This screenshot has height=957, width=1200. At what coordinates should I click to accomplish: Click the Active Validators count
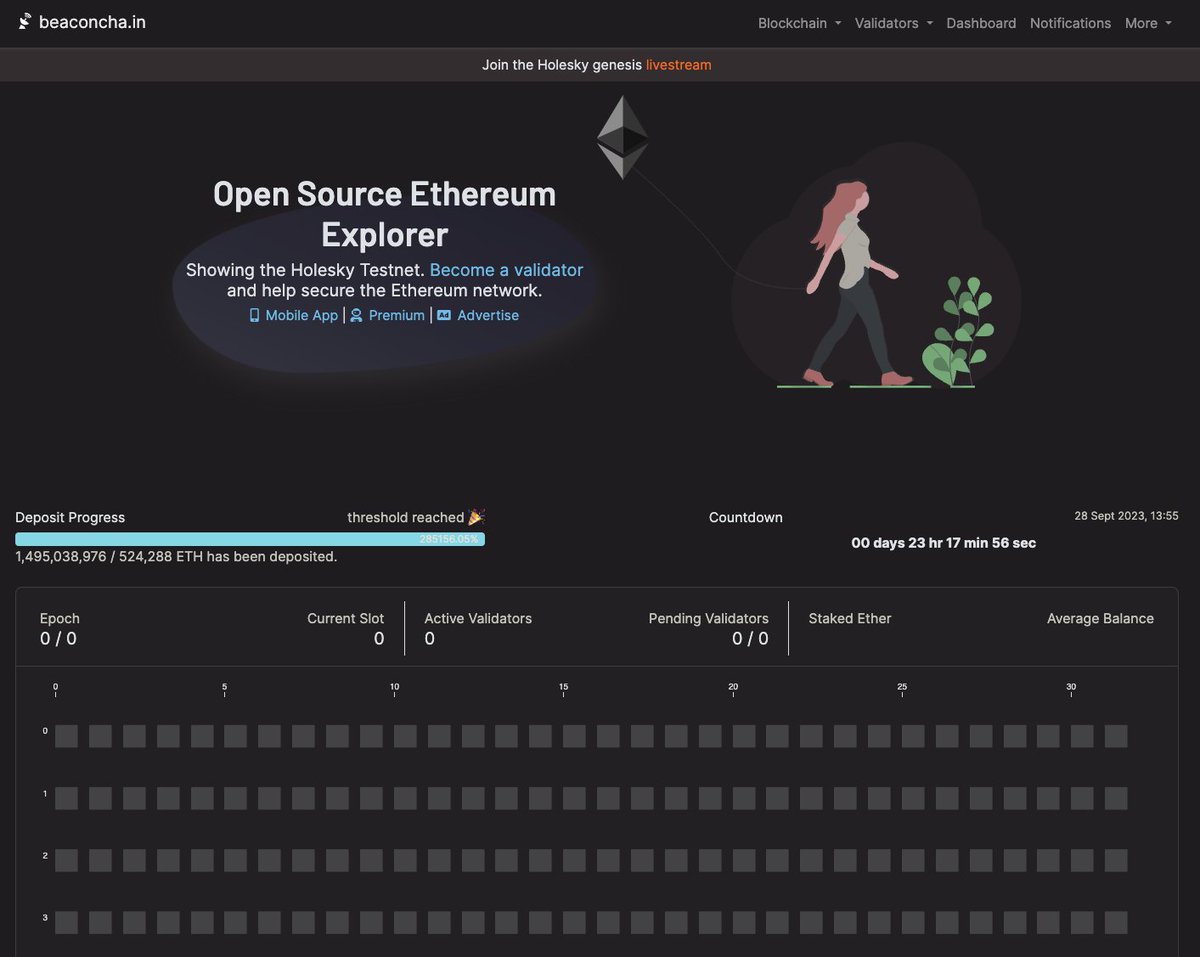(x=430, y=638)
